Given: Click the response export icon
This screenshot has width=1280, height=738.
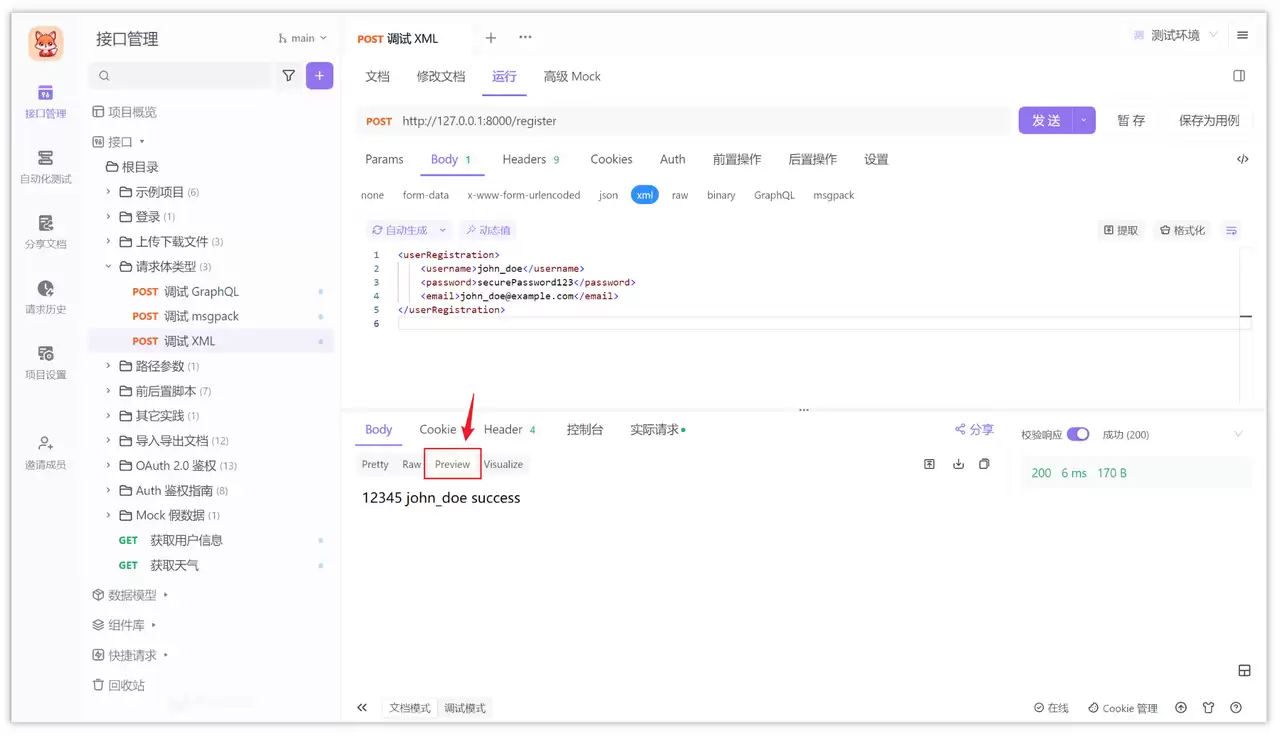Looking at the screenshot, I should [x=929, y=464].
